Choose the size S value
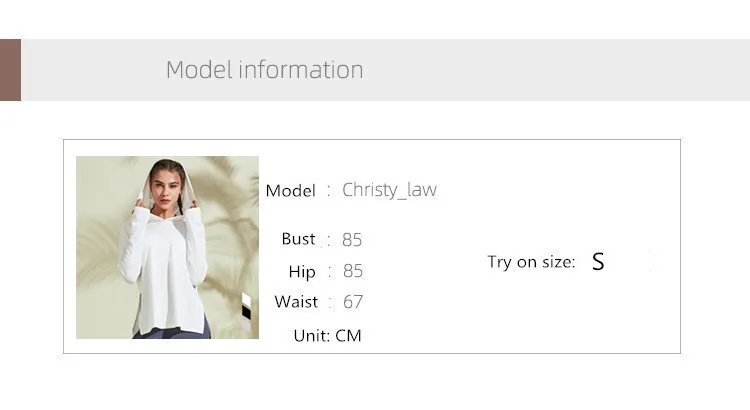Viewport: 750px width, 410px height. click(598, 262)
